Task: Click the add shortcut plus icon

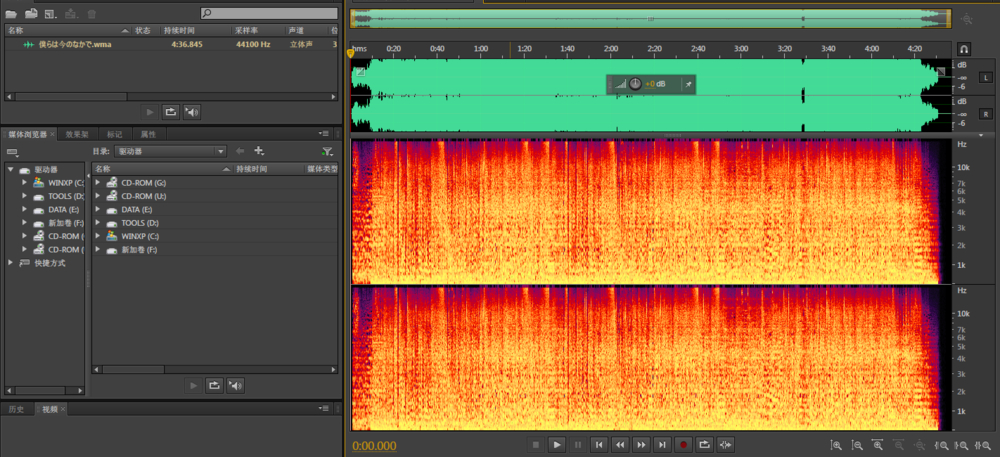Action: [259, 151]
